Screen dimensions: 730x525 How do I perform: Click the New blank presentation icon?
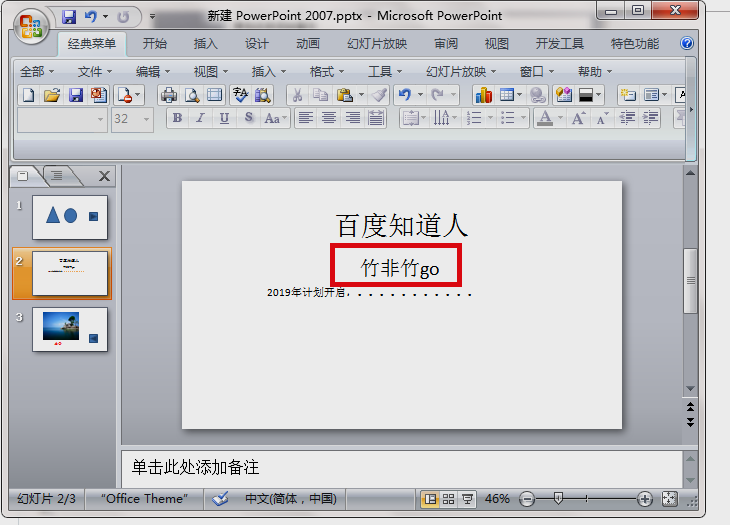28,95
